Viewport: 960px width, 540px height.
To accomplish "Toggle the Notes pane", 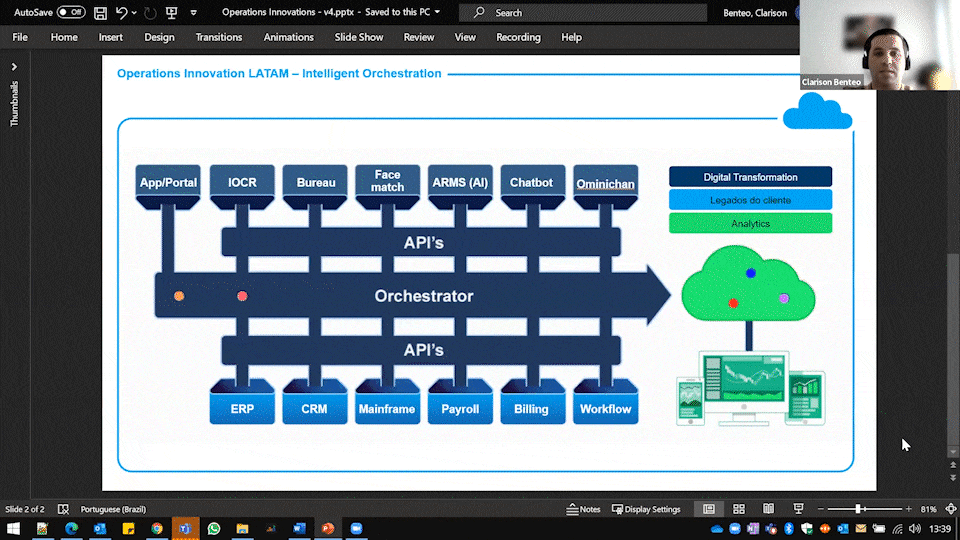I will [x=583, y=509].
